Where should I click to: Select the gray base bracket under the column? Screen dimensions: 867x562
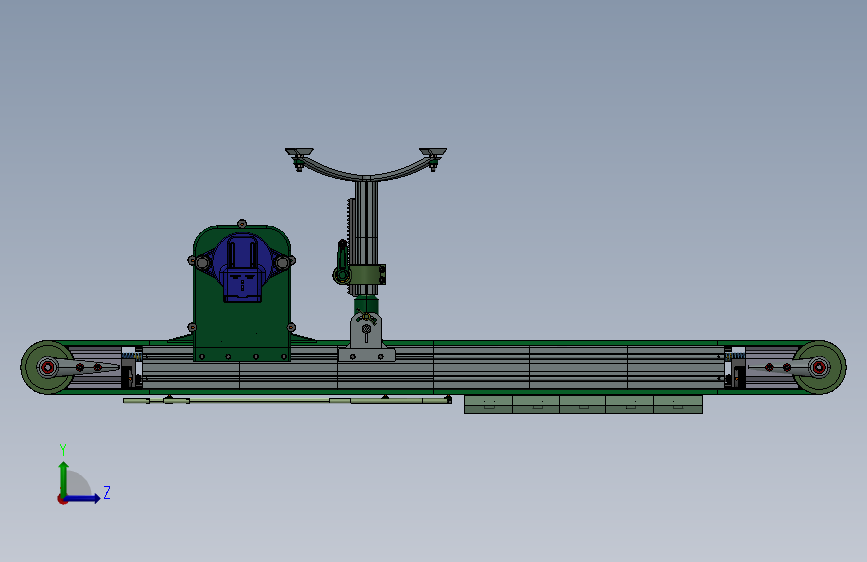[x=366, y=337]
